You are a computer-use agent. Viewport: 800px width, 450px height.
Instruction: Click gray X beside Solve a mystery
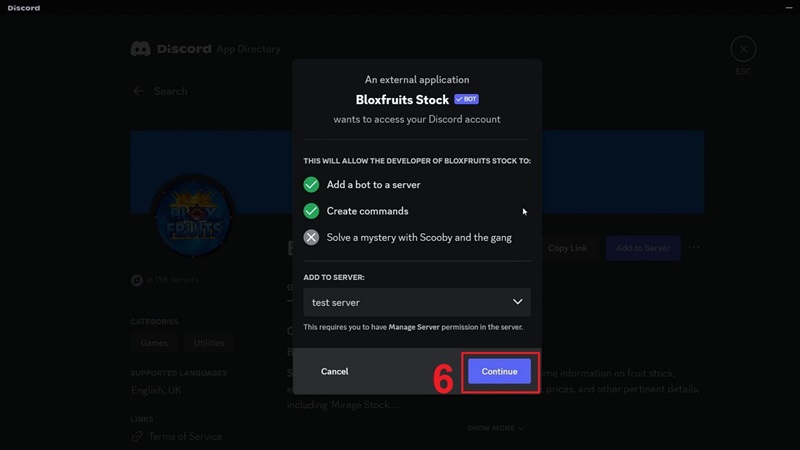pos(311,237)
